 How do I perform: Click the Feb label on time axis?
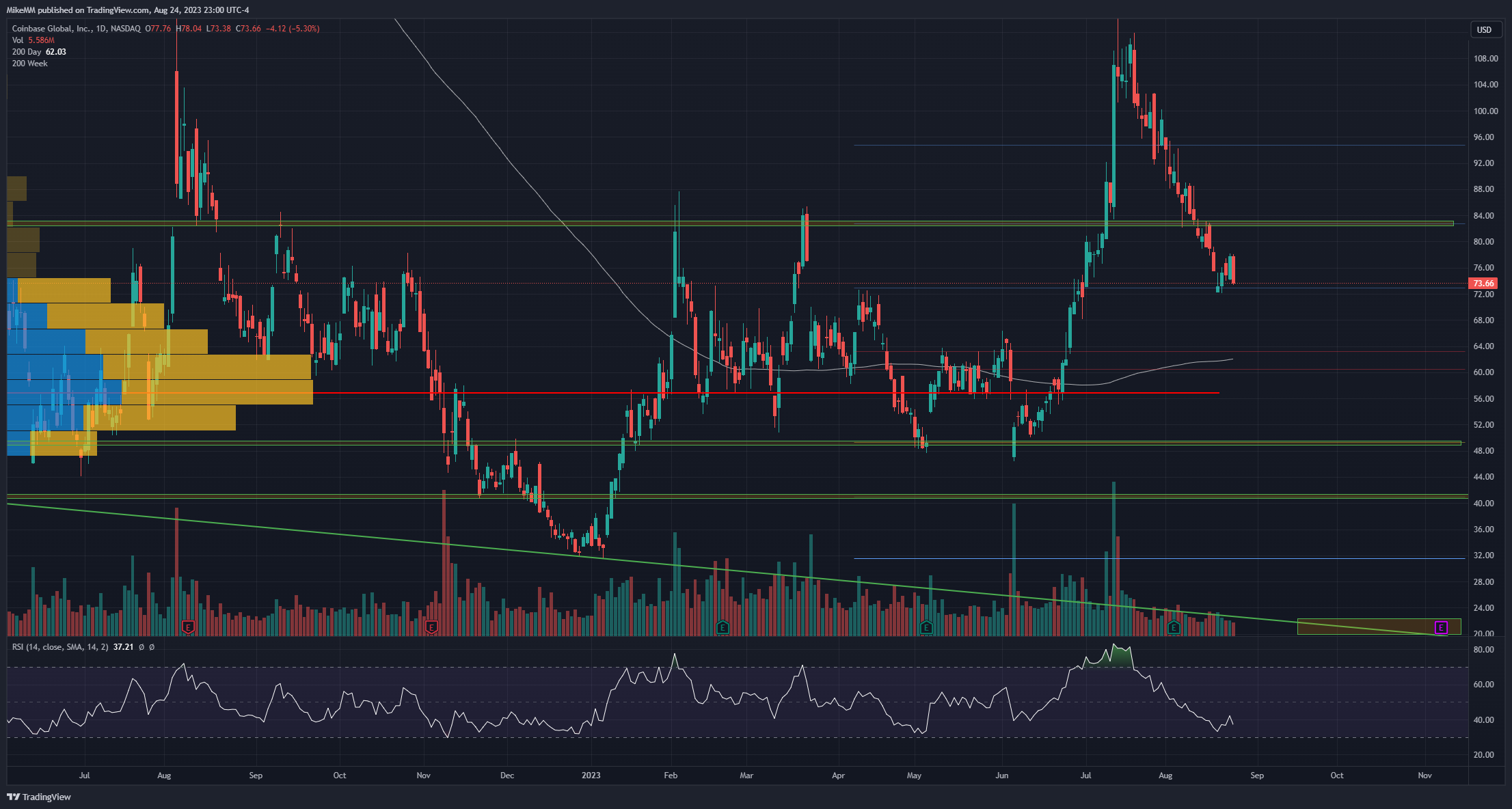(x=670, y=776)
